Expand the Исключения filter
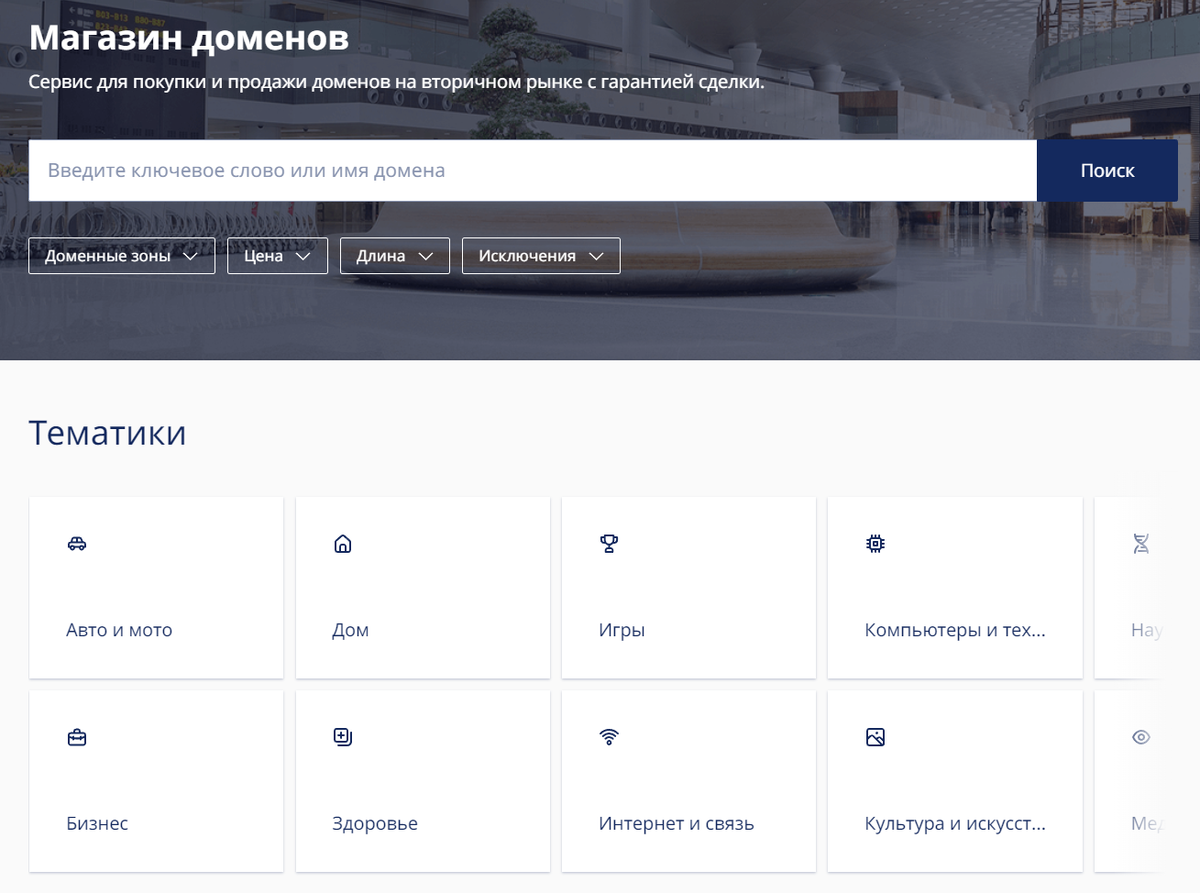 click(x=540, y=255)
